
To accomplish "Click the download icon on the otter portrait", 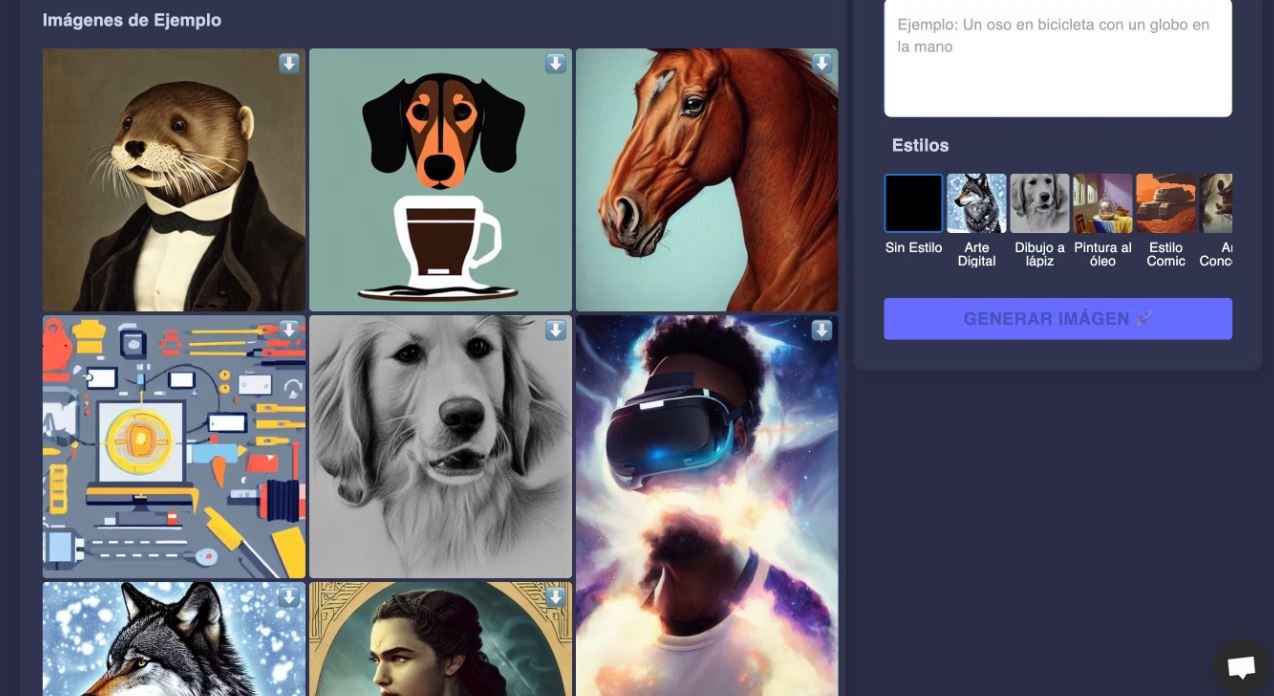I will point(288,63).
